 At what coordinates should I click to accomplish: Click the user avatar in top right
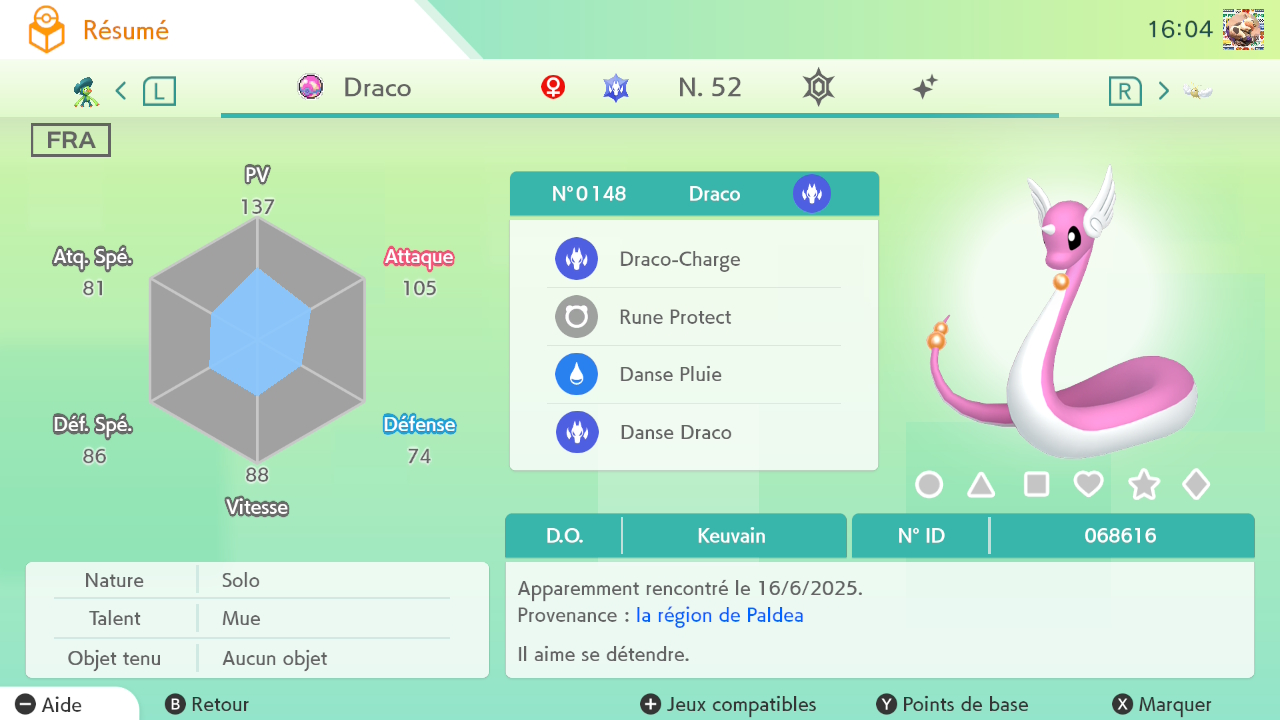point(1243,29)
